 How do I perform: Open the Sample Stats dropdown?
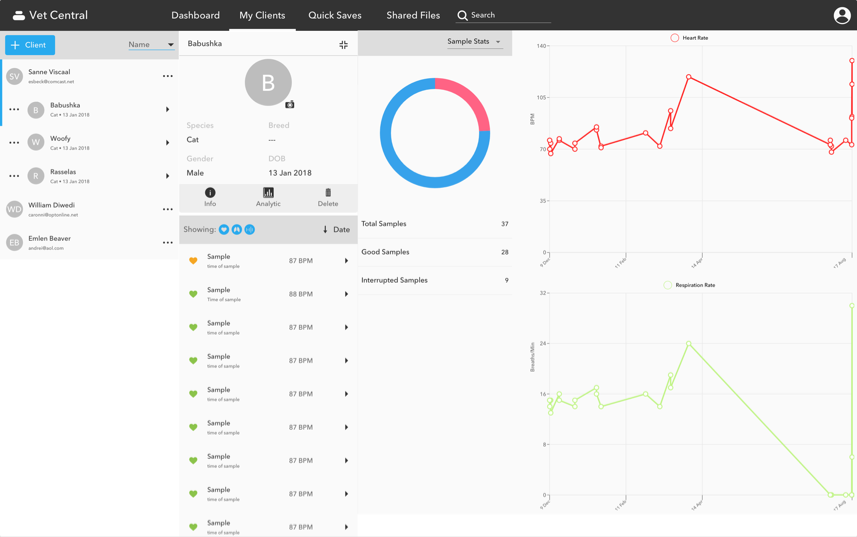coord(474,42)
